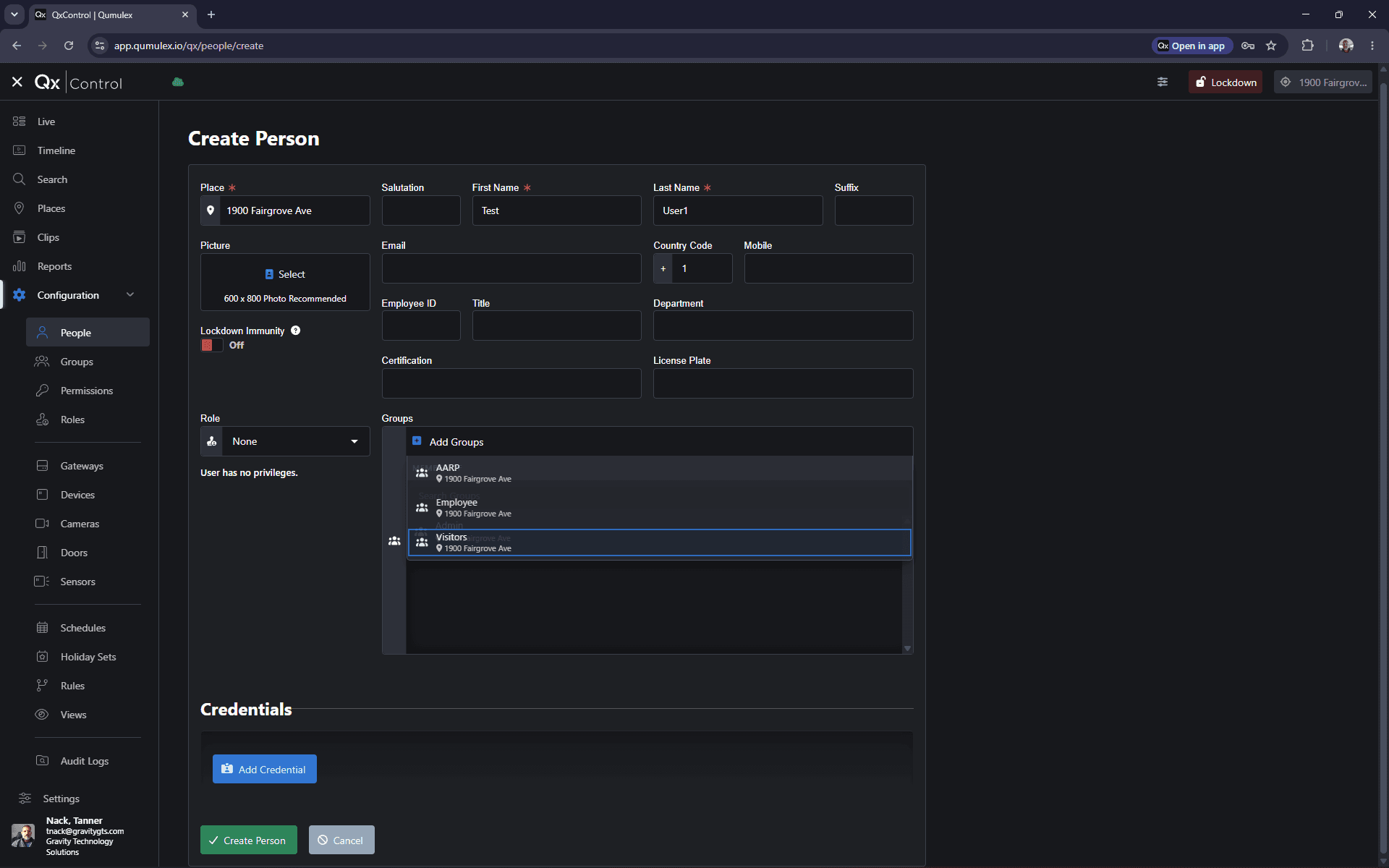
Task: Activate the Lockdown button
Action: (1226, 82)
